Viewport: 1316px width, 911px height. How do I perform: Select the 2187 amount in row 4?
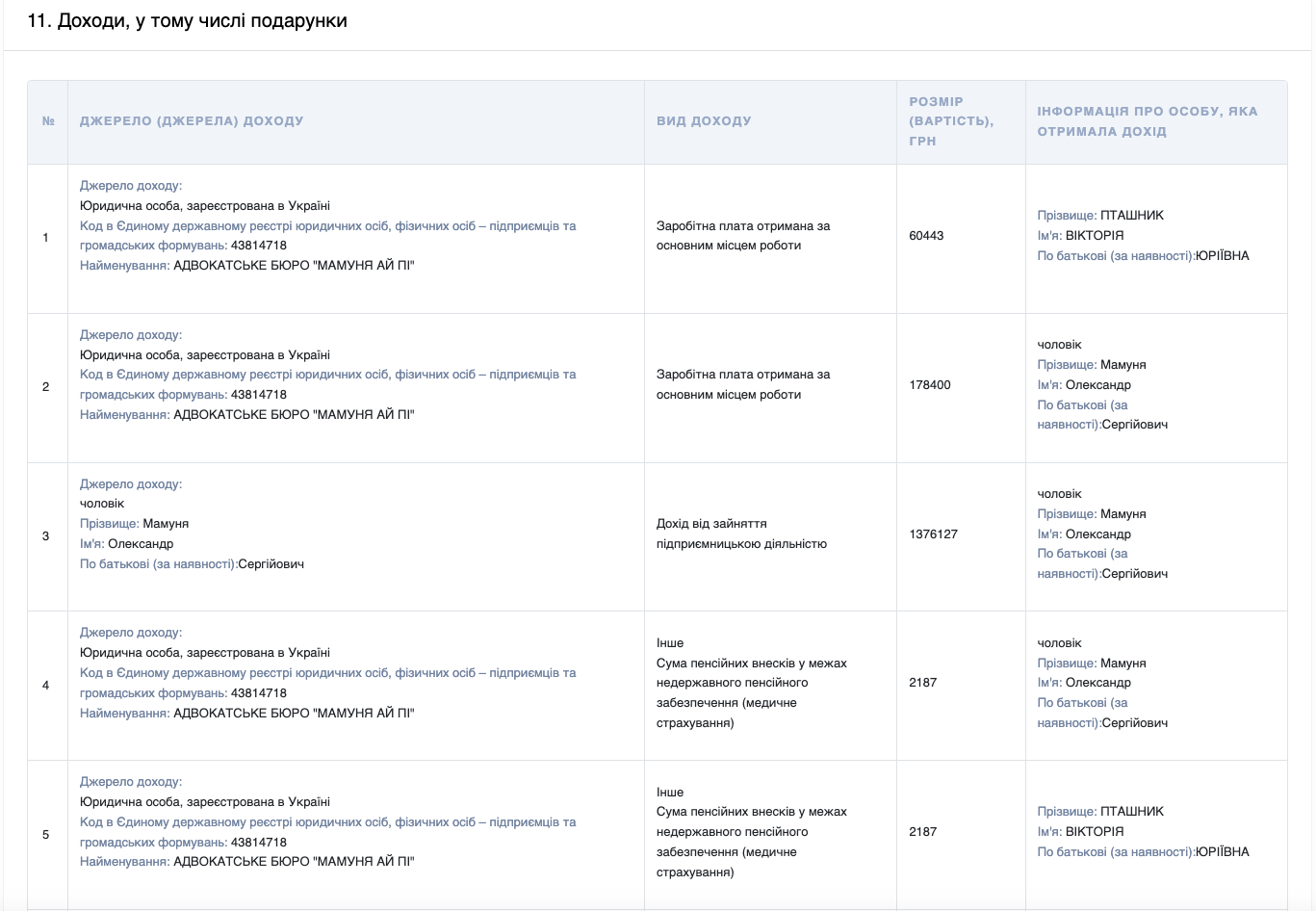[922, 682]
